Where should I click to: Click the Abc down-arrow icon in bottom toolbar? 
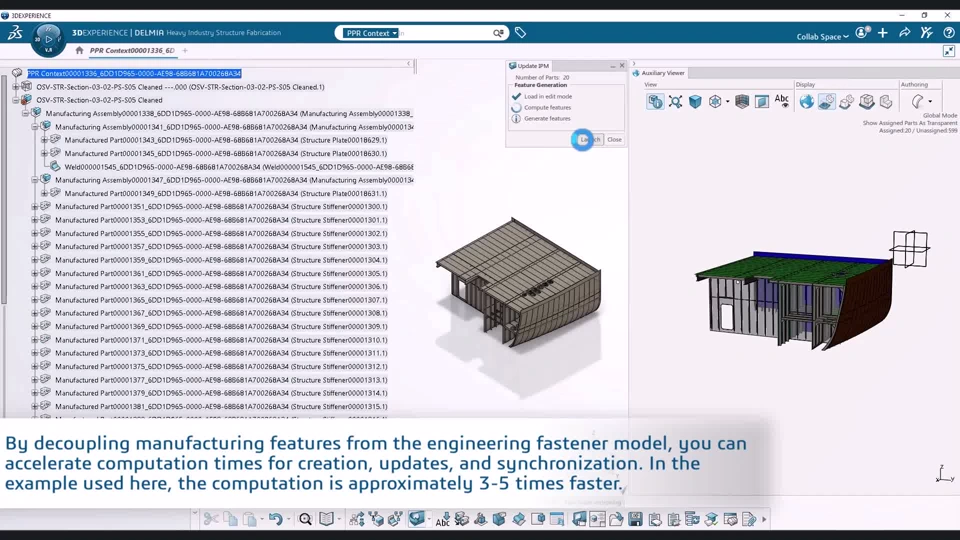[442, 519]
